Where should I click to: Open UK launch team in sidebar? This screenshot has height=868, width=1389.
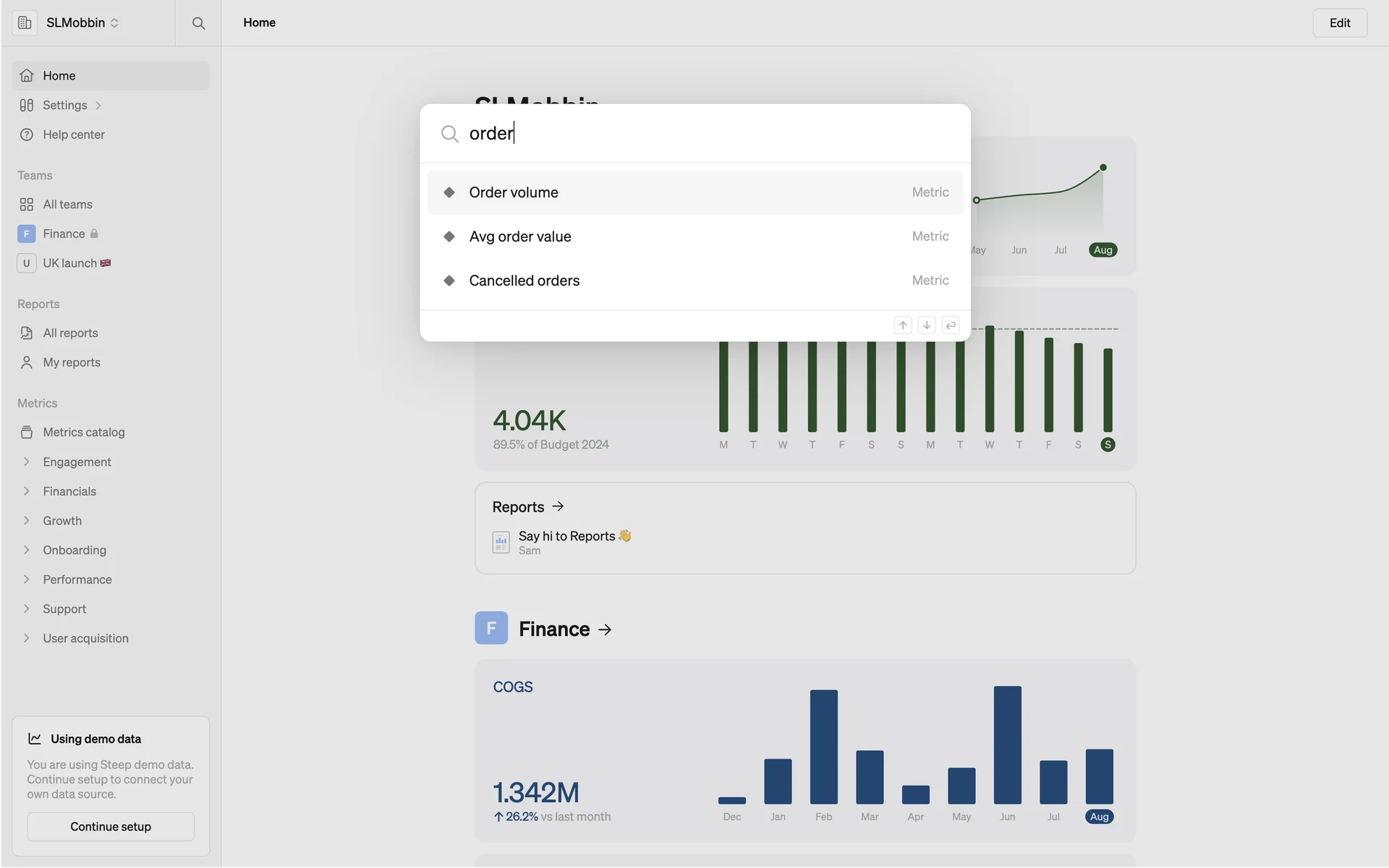pyautogui.click(x=69, y=263)
